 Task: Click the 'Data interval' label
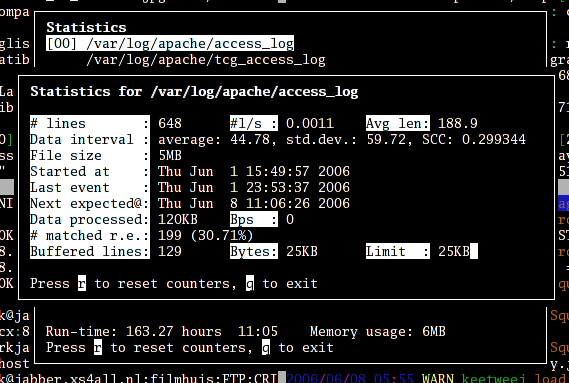point(90,139)
